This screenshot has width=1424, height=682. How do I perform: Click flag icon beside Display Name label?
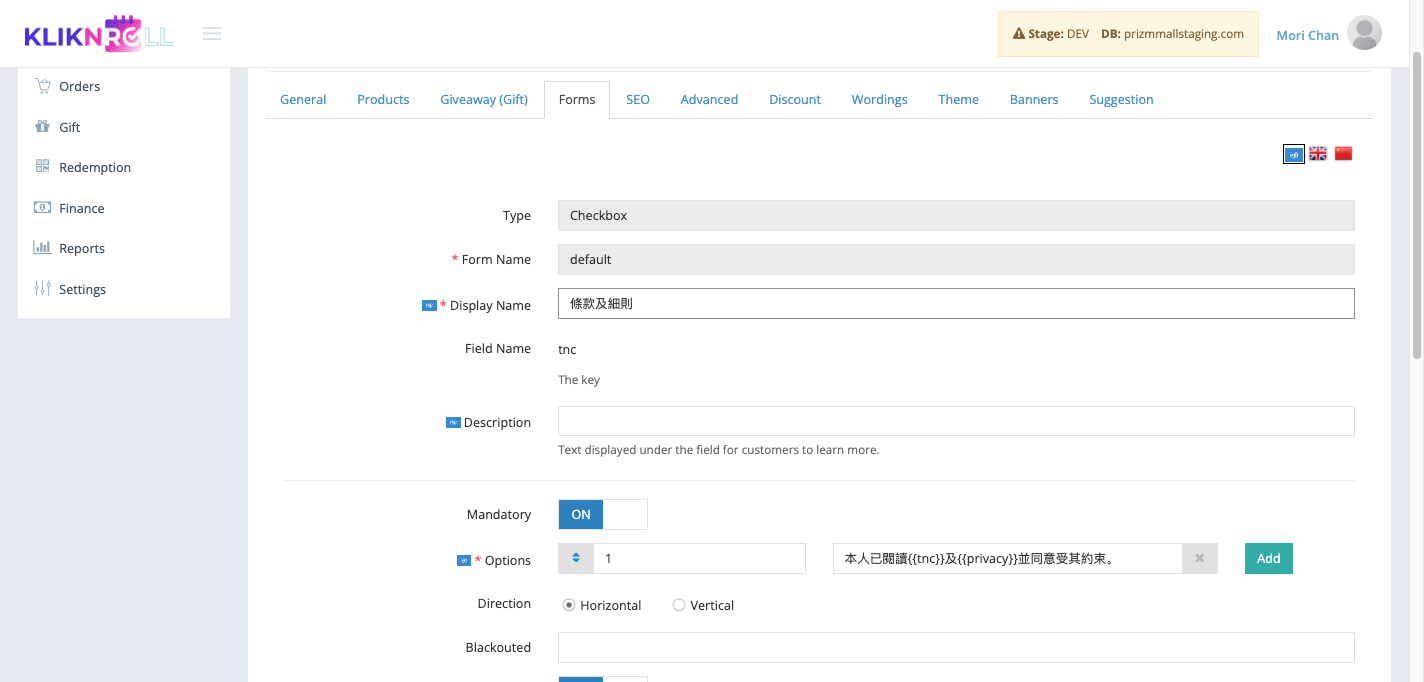click(429, 305)
